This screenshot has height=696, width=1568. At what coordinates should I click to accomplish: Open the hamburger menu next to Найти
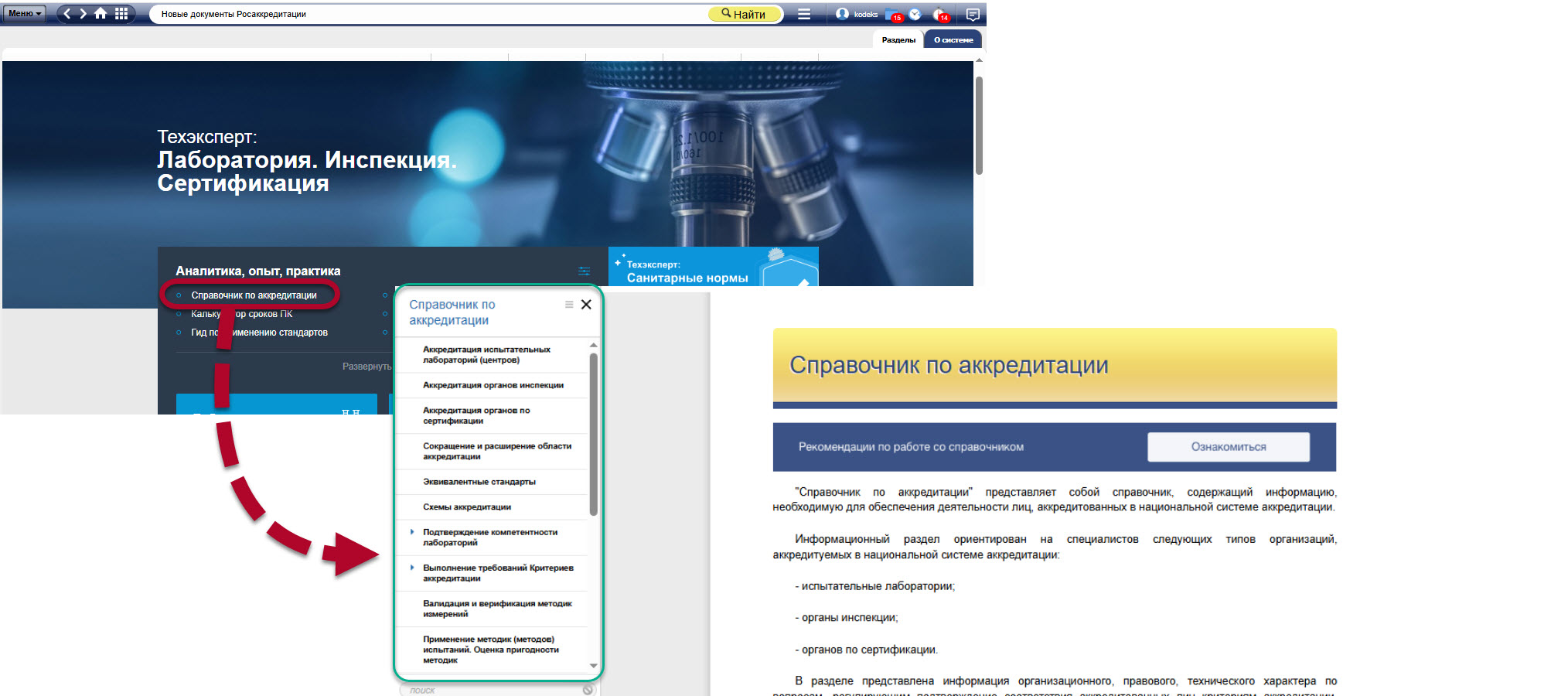[x=804, y=14]
